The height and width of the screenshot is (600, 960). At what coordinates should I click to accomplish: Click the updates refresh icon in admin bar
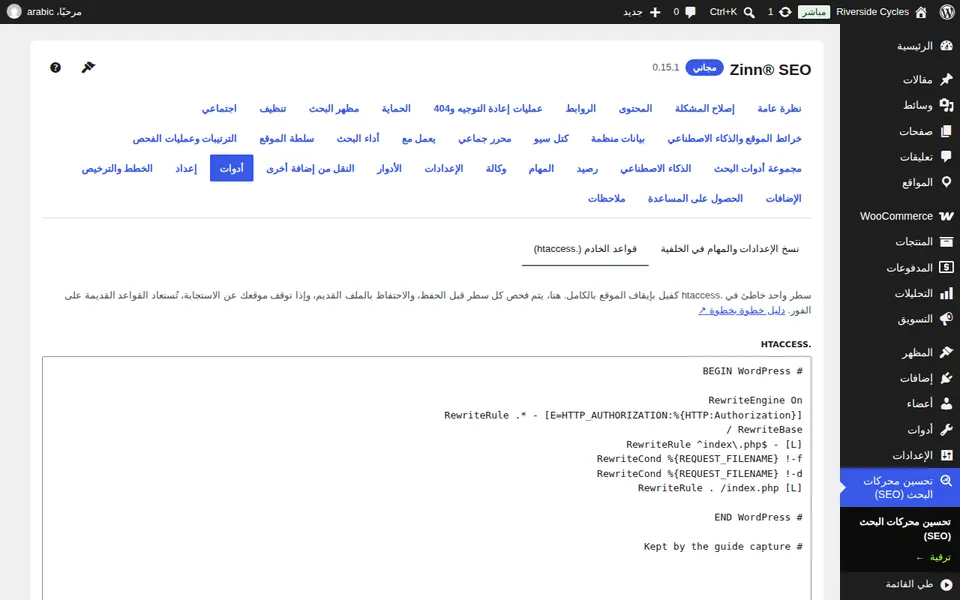click(x=785, y=12)
